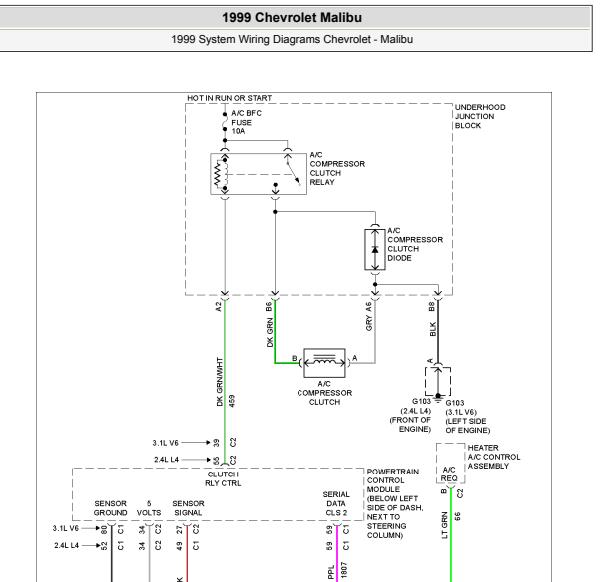Click circuit number '1807'
This screenshot has width=600, height=582.
344,569
